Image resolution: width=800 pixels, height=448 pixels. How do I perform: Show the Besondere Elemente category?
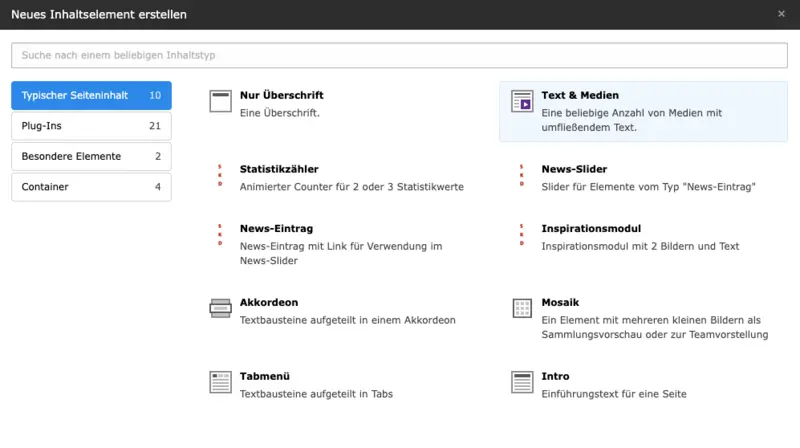[91, 156]
